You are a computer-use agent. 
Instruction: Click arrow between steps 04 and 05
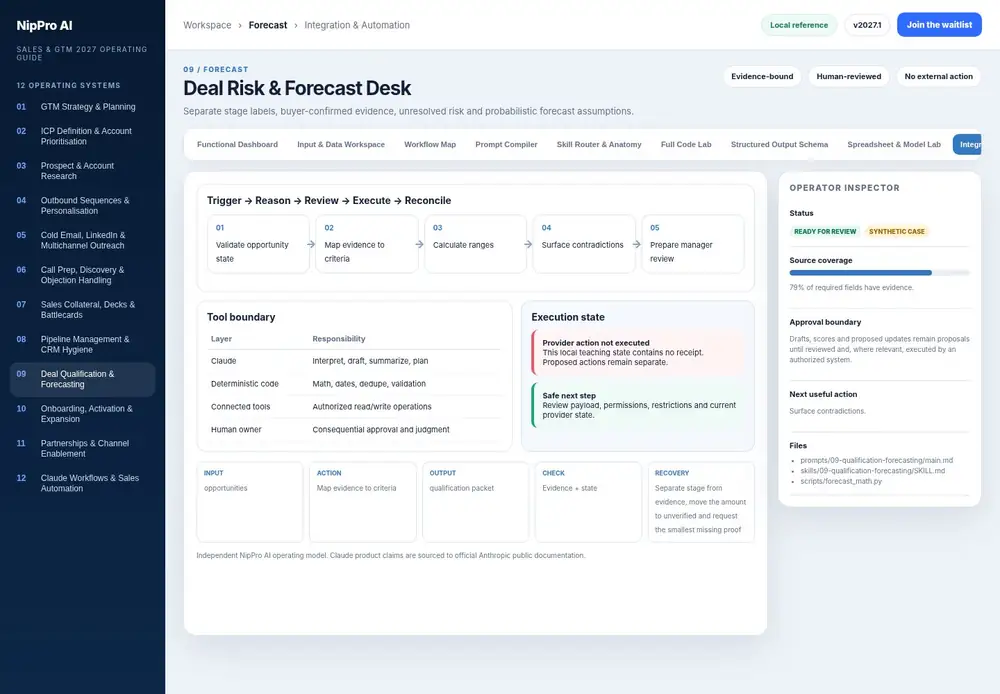pyautogui.click(x=636, y=244)
